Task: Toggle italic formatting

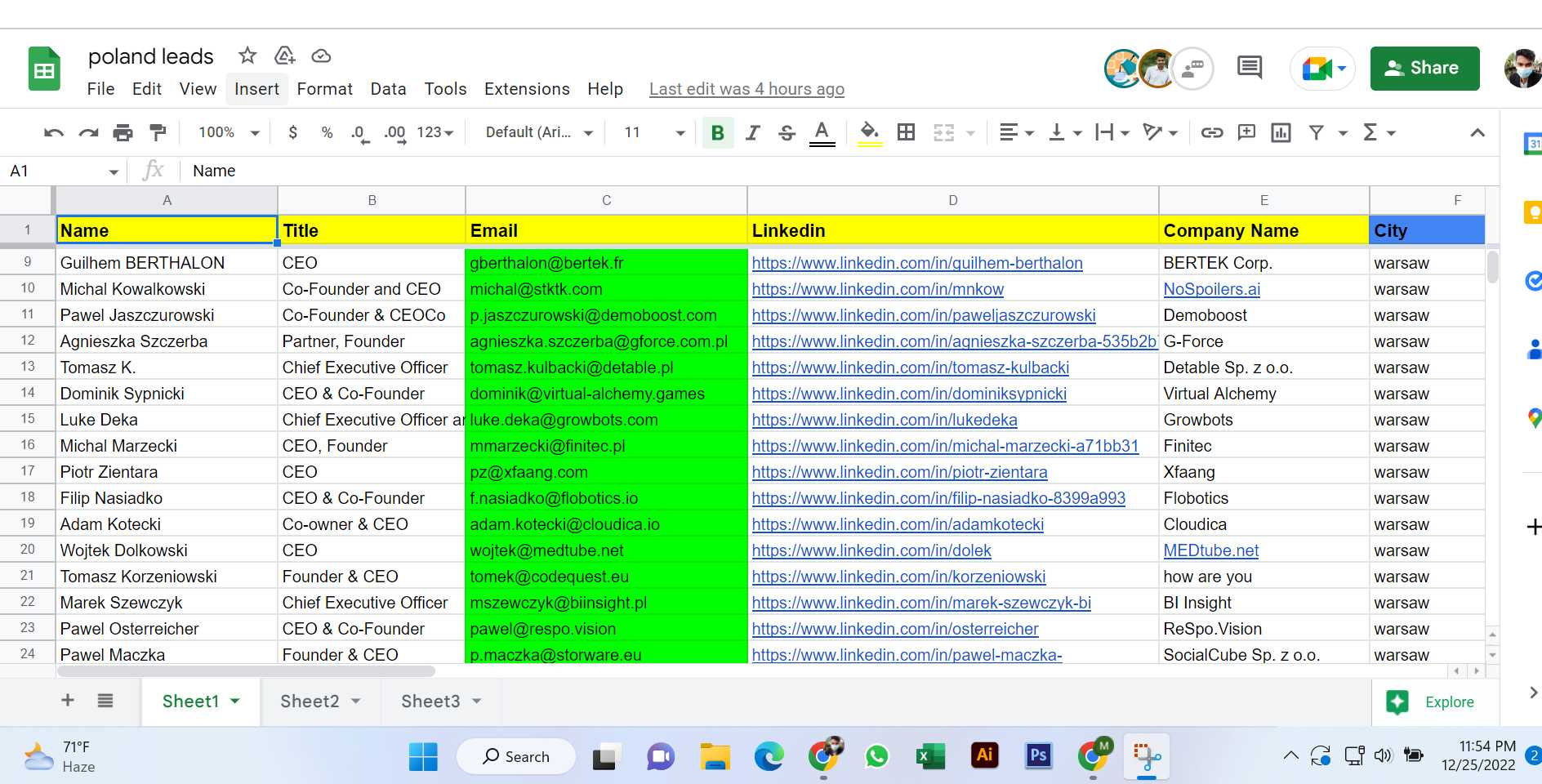Action: tap(752, 132)
